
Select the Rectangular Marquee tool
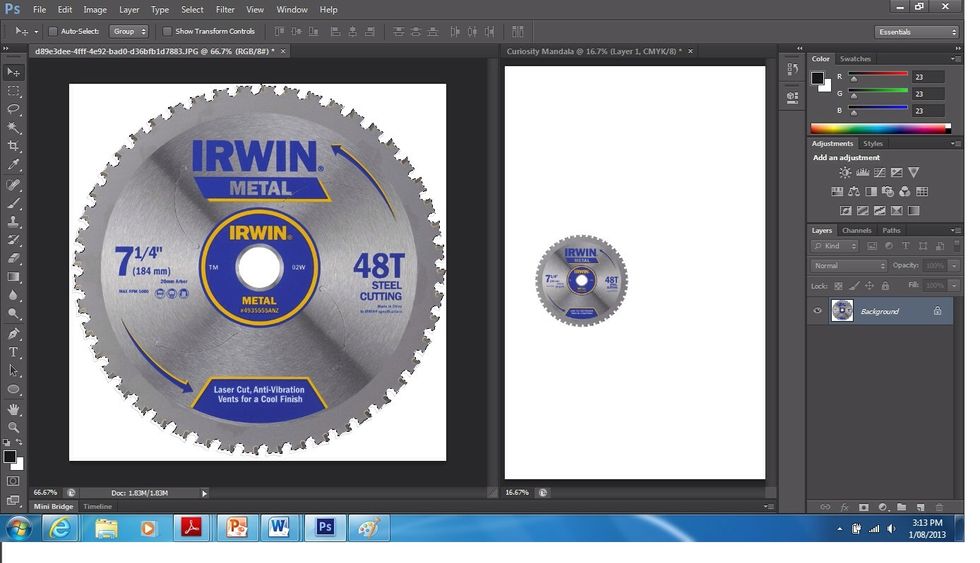click(x=13, y=91)
